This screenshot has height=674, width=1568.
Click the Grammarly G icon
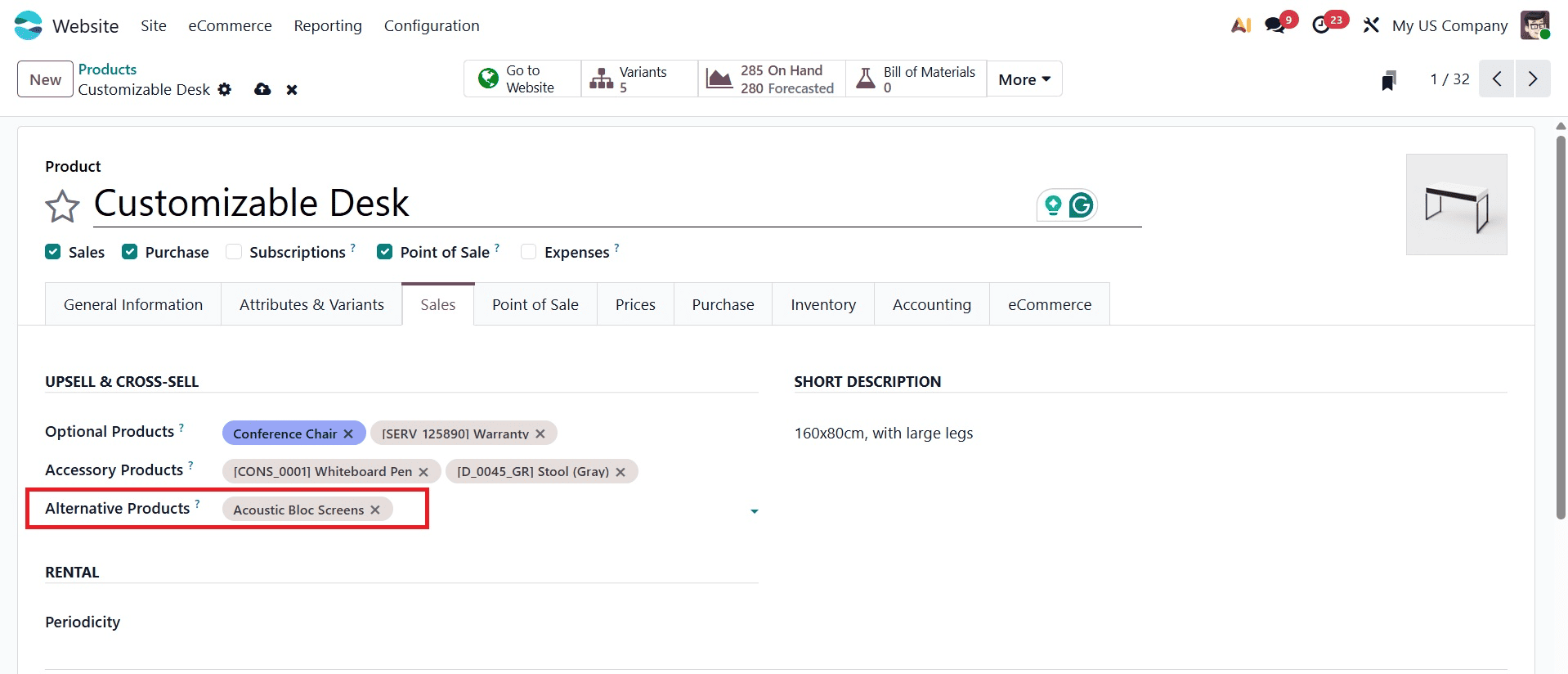1082,204
